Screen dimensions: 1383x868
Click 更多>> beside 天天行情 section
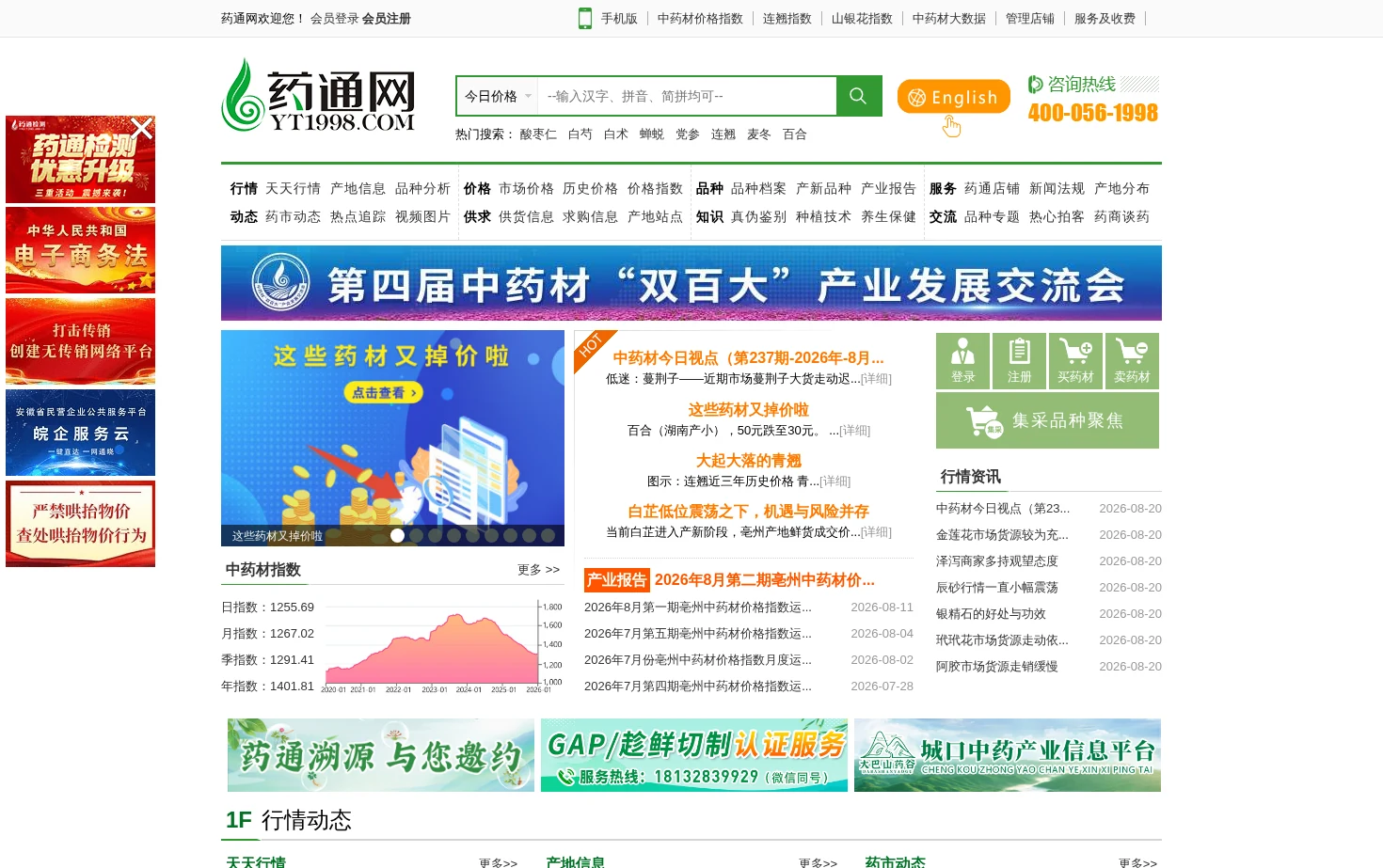coord(498,862)
